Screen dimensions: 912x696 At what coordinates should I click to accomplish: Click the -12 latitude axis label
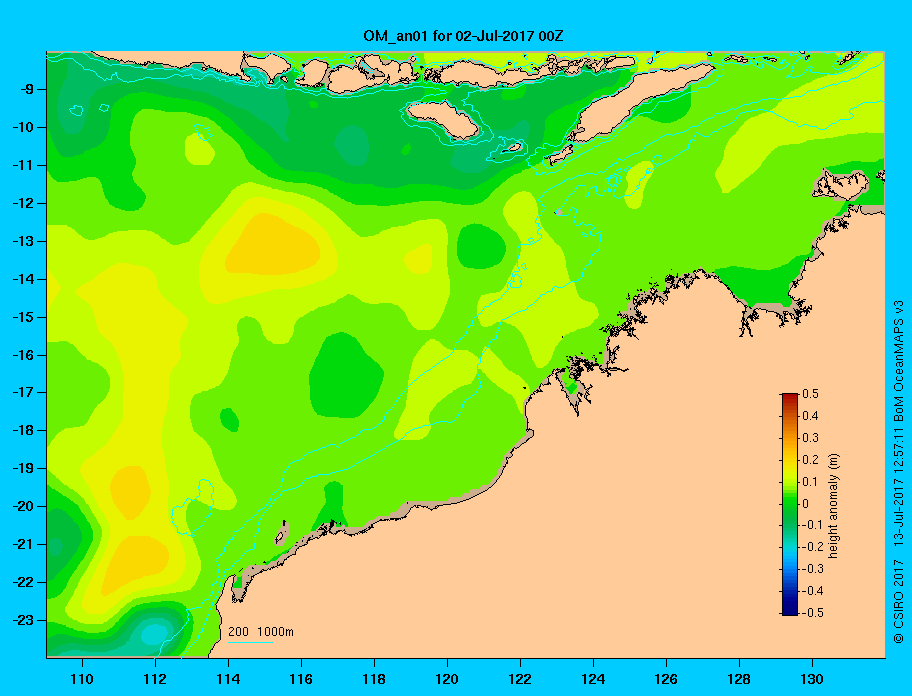23,203
